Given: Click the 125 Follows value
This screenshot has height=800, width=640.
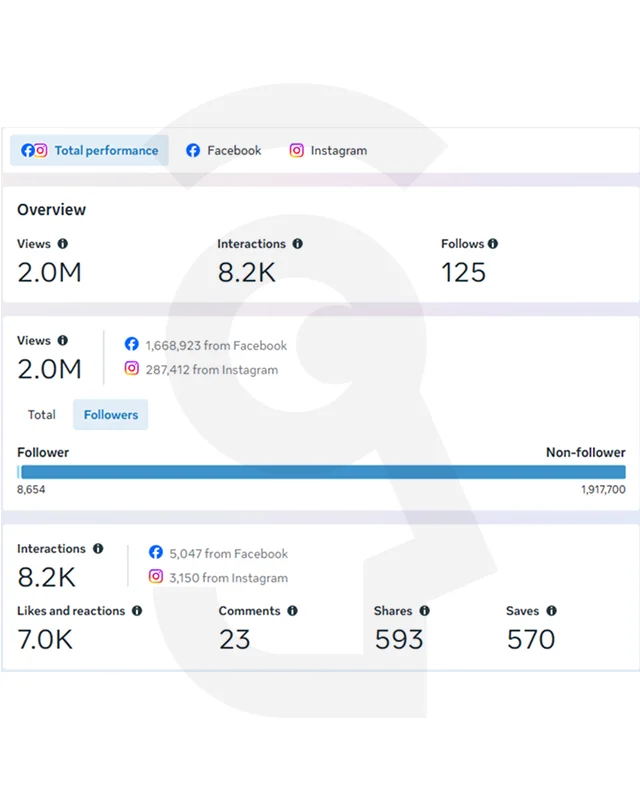Looking at the screenshot, I should pyautogui.click(x=463, y=272).
